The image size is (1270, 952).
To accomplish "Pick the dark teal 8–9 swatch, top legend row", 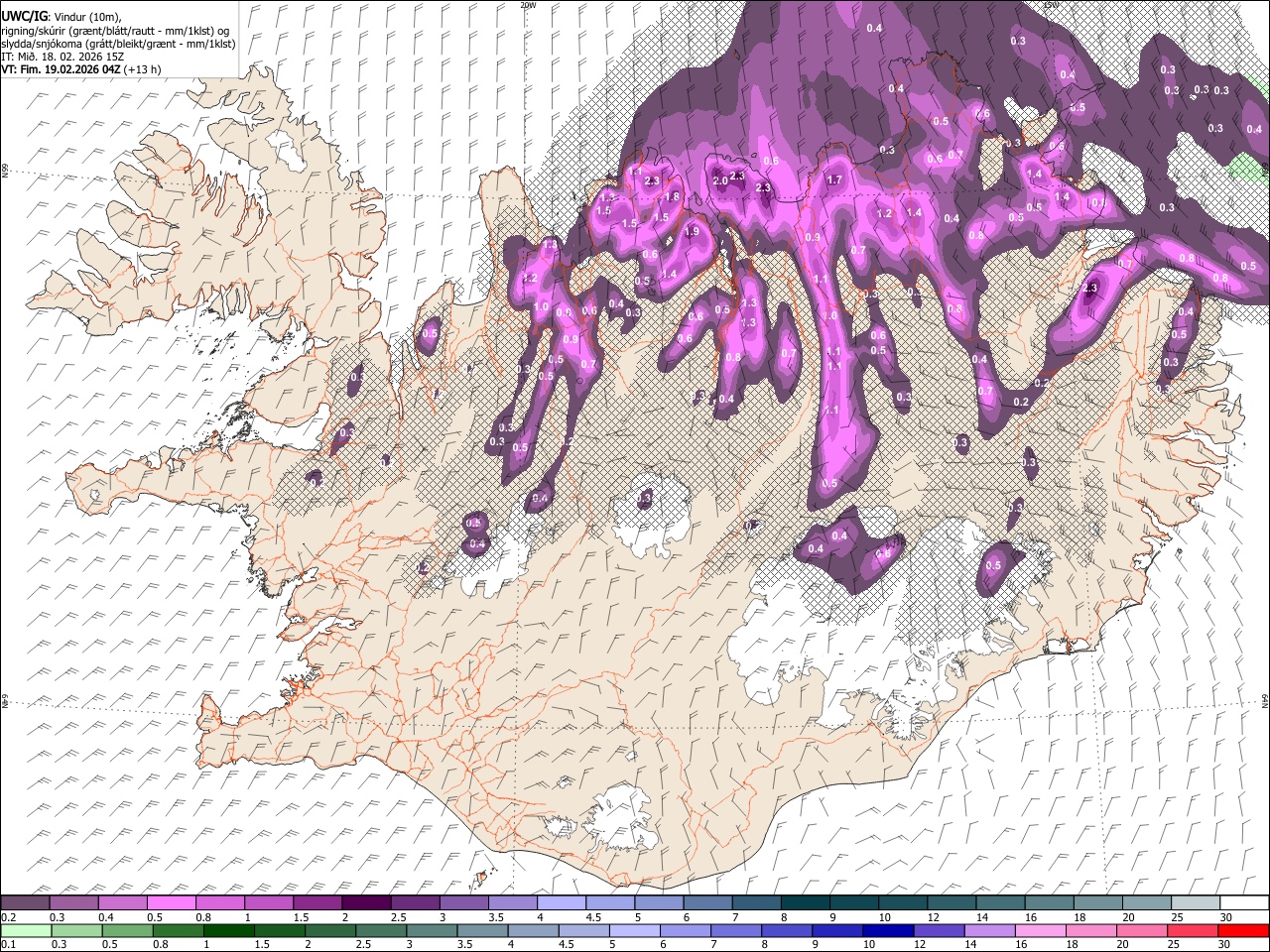I will coord(806,903).
